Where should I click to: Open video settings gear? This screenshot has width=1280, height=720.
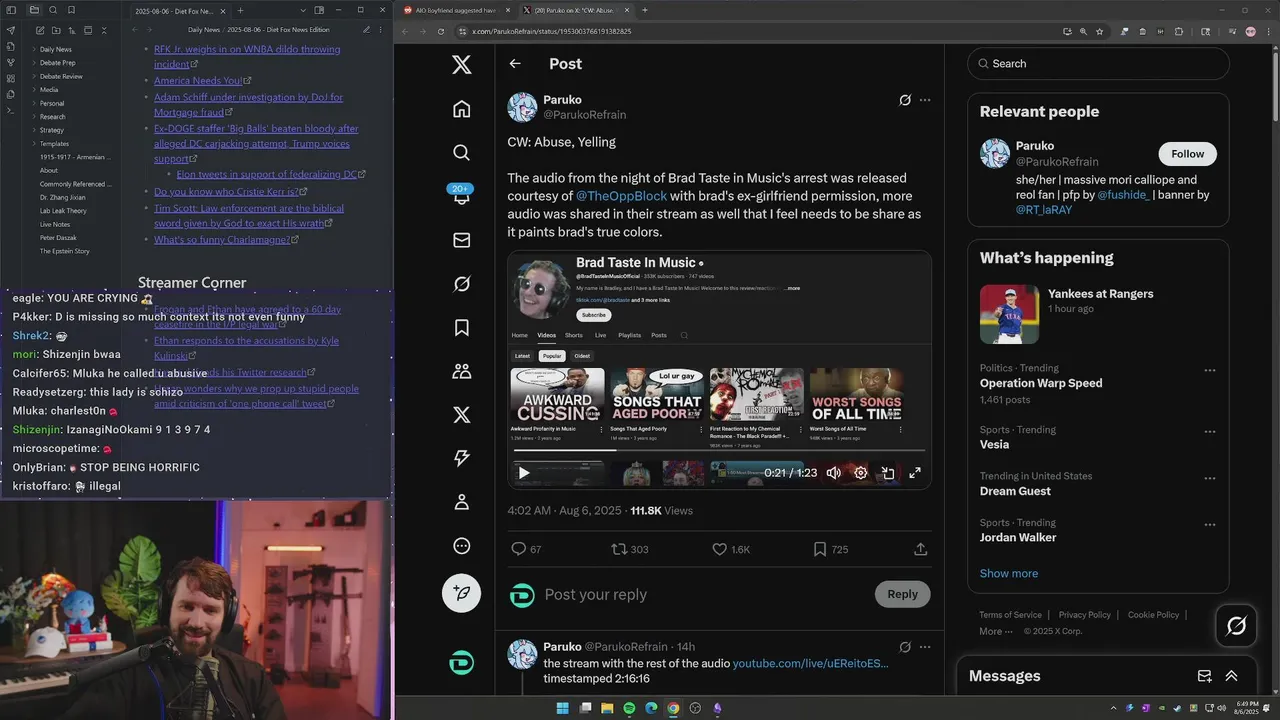click(x=861, y=473)
